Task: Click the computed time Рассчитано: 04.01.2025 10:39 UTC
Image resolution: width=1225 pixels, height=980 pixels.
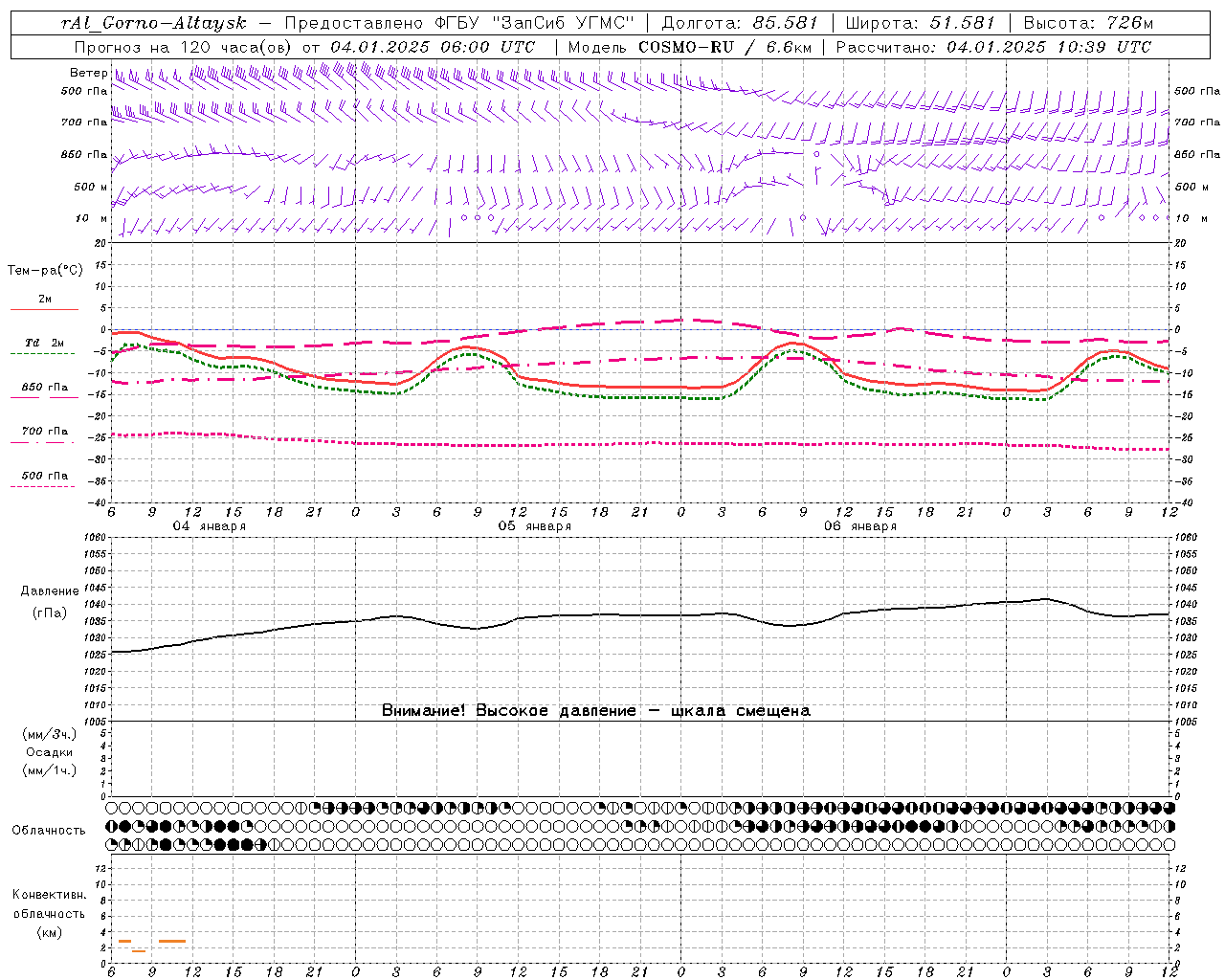Action: click(993, 46)
